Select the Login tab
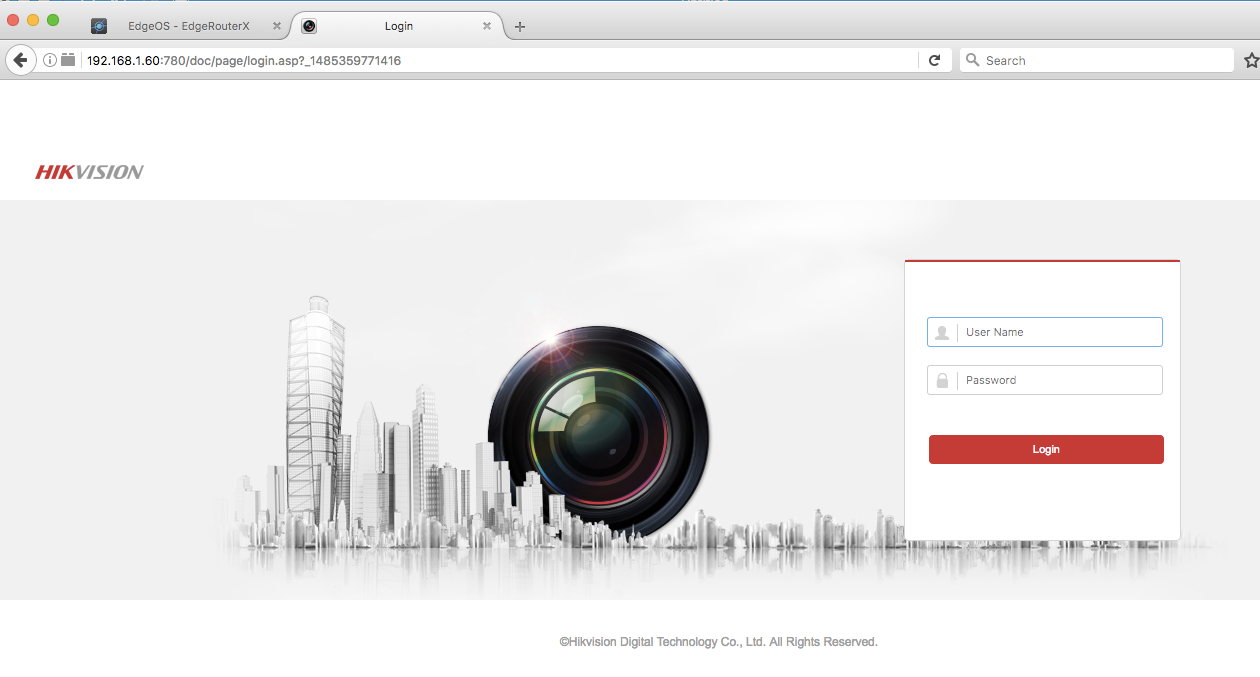 [398, 26]
